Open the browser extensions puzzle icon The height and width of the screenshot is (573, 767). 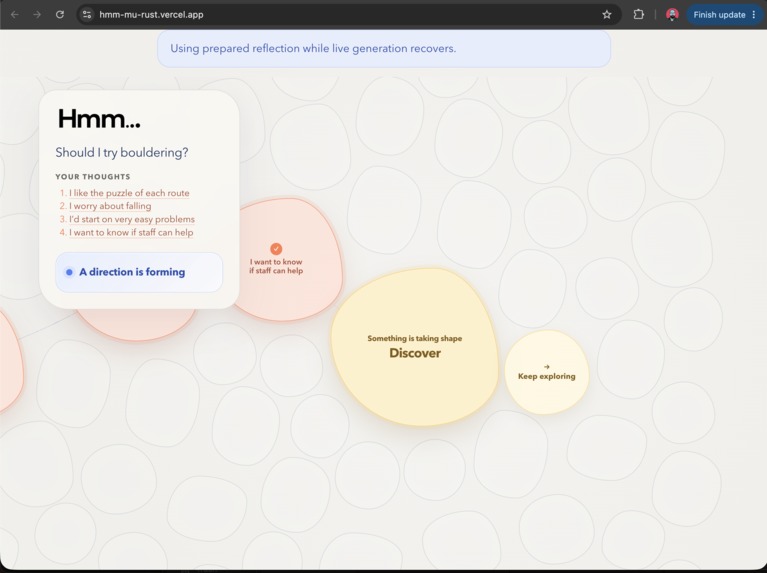click(638, 15)
